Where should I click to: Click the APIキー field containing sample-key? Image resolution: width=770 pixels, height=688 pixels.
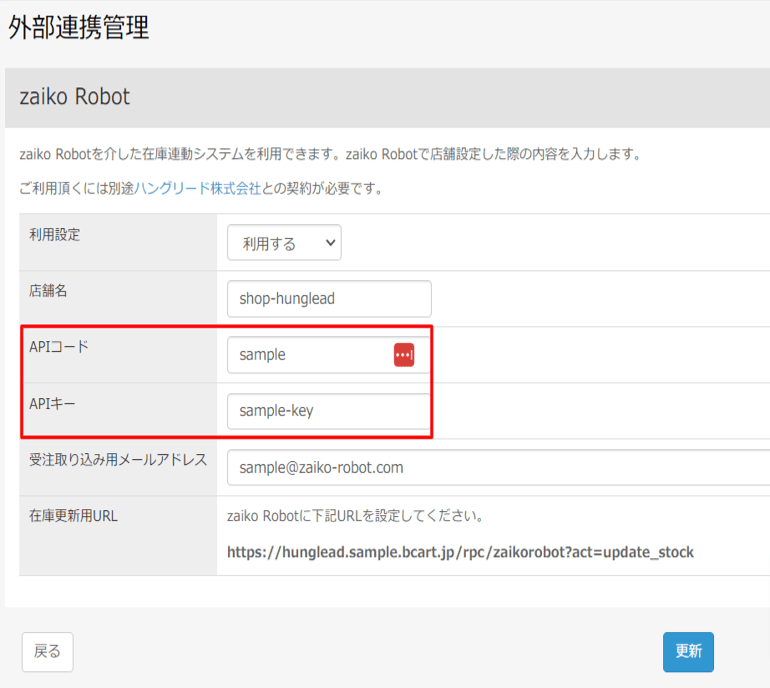[x=329, y=411]
